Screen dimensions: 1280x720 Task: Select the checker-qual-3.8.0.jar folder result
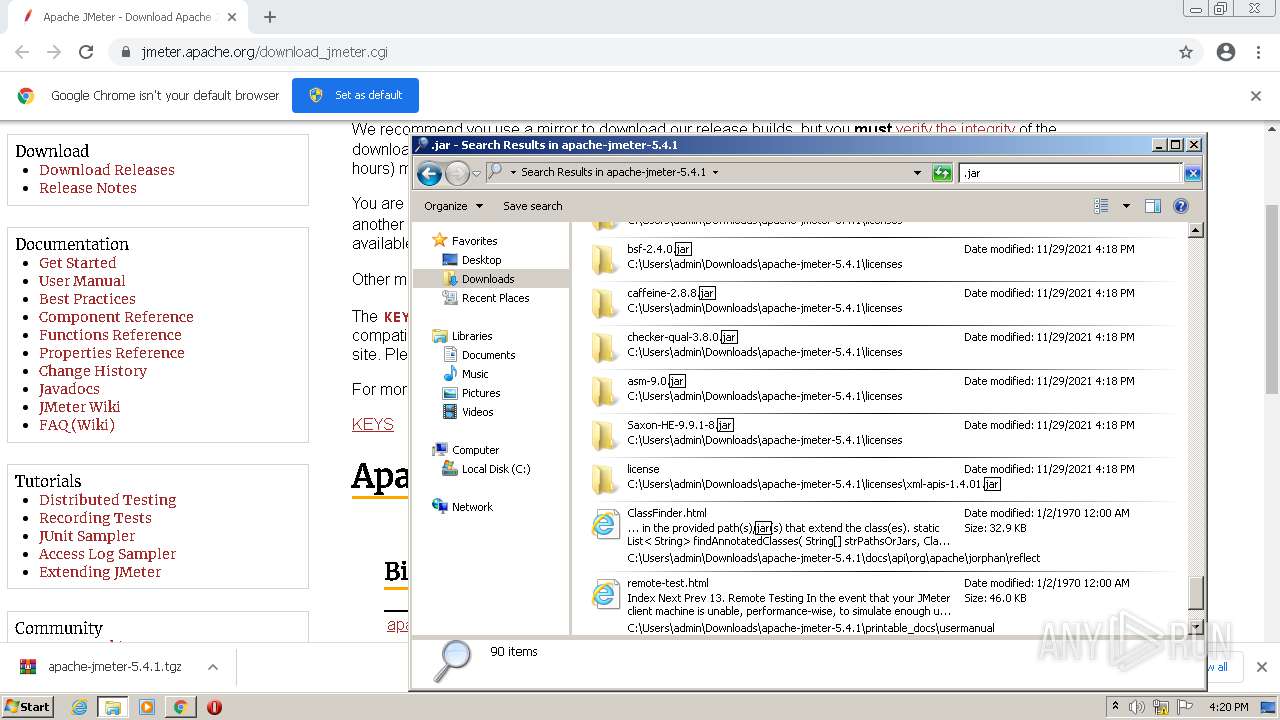[x=880, y=347]
